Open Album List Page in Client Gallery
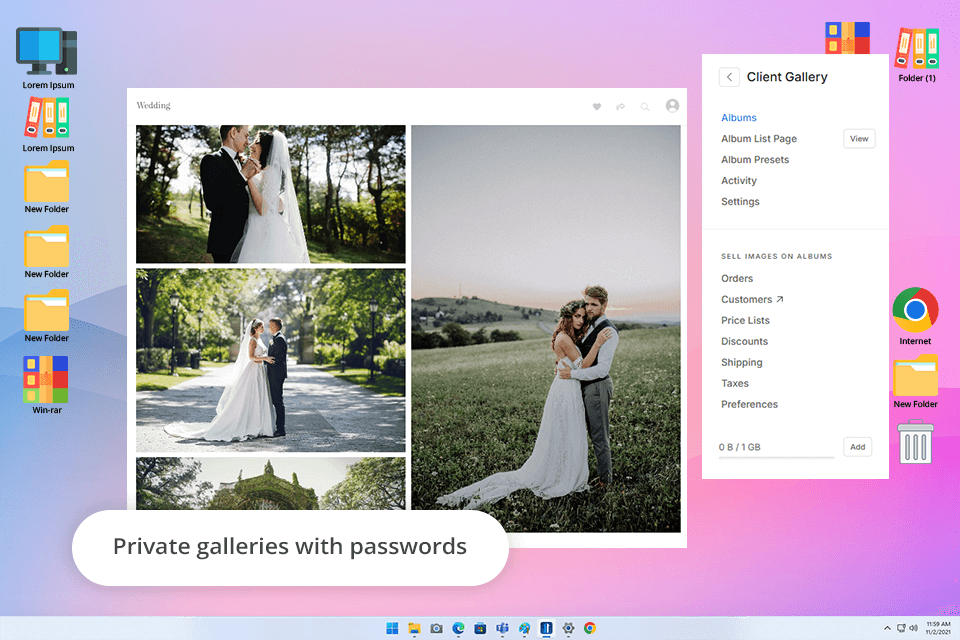Screen dimensions: 960x640 [x=759, y=138]
